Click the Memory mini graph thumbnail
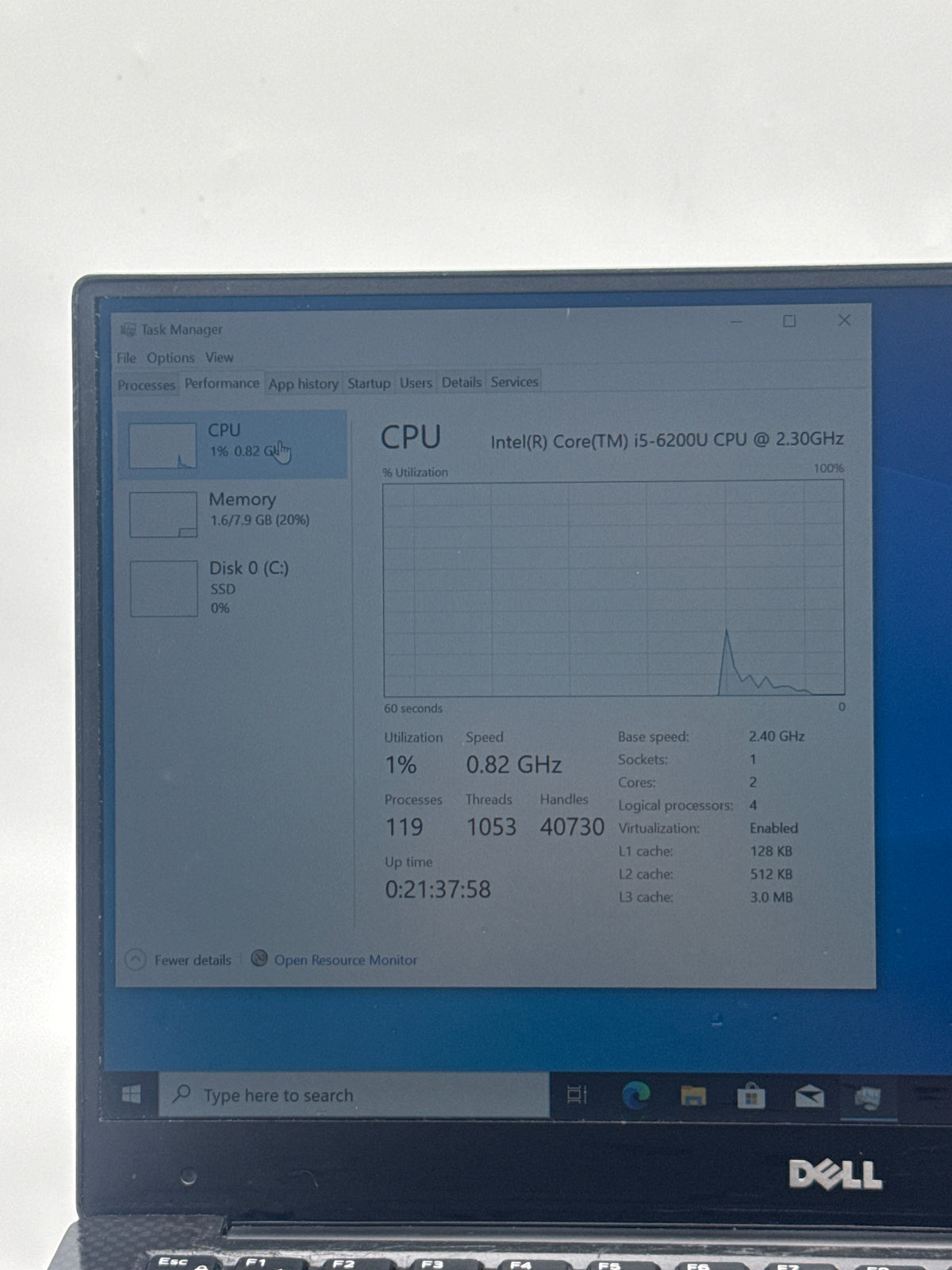952x1270 pixels. point(163,514)
